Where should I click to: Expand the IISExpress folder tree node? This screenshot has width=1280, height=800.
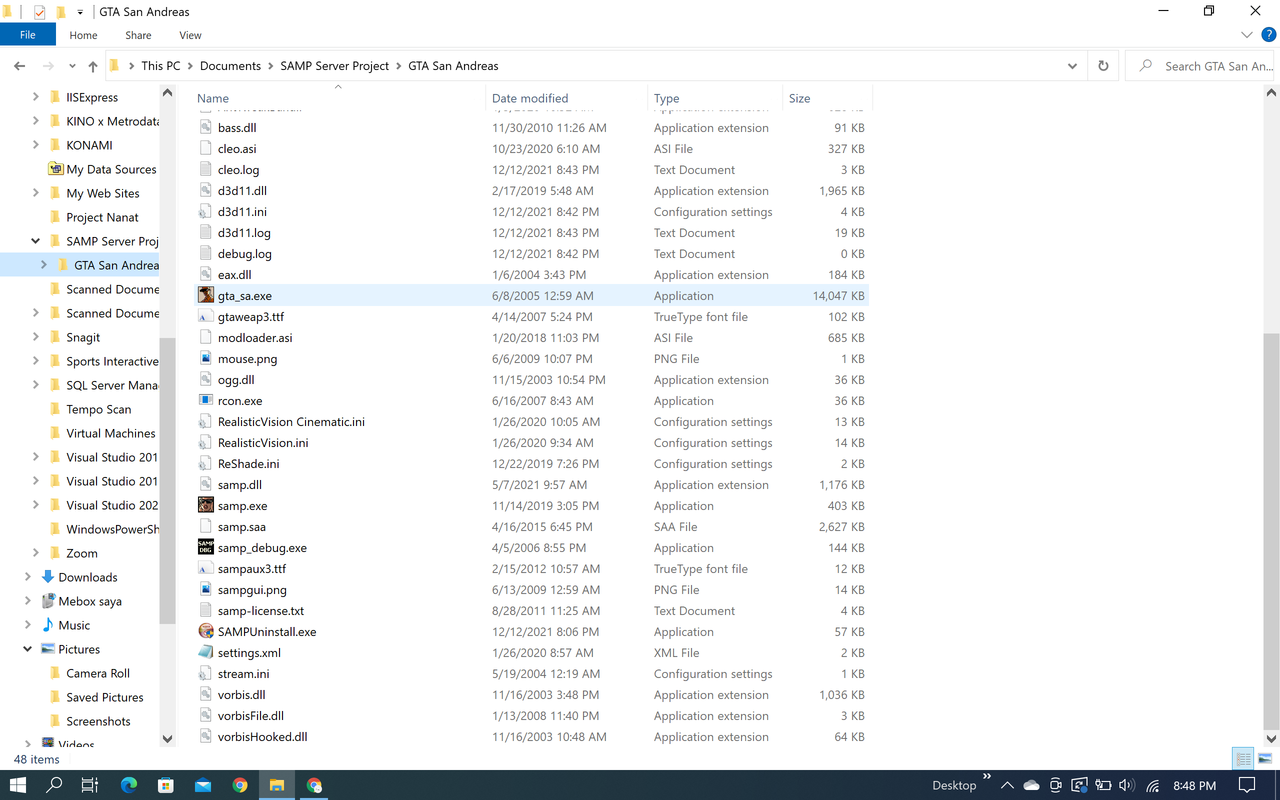click(x=36, y=97)
